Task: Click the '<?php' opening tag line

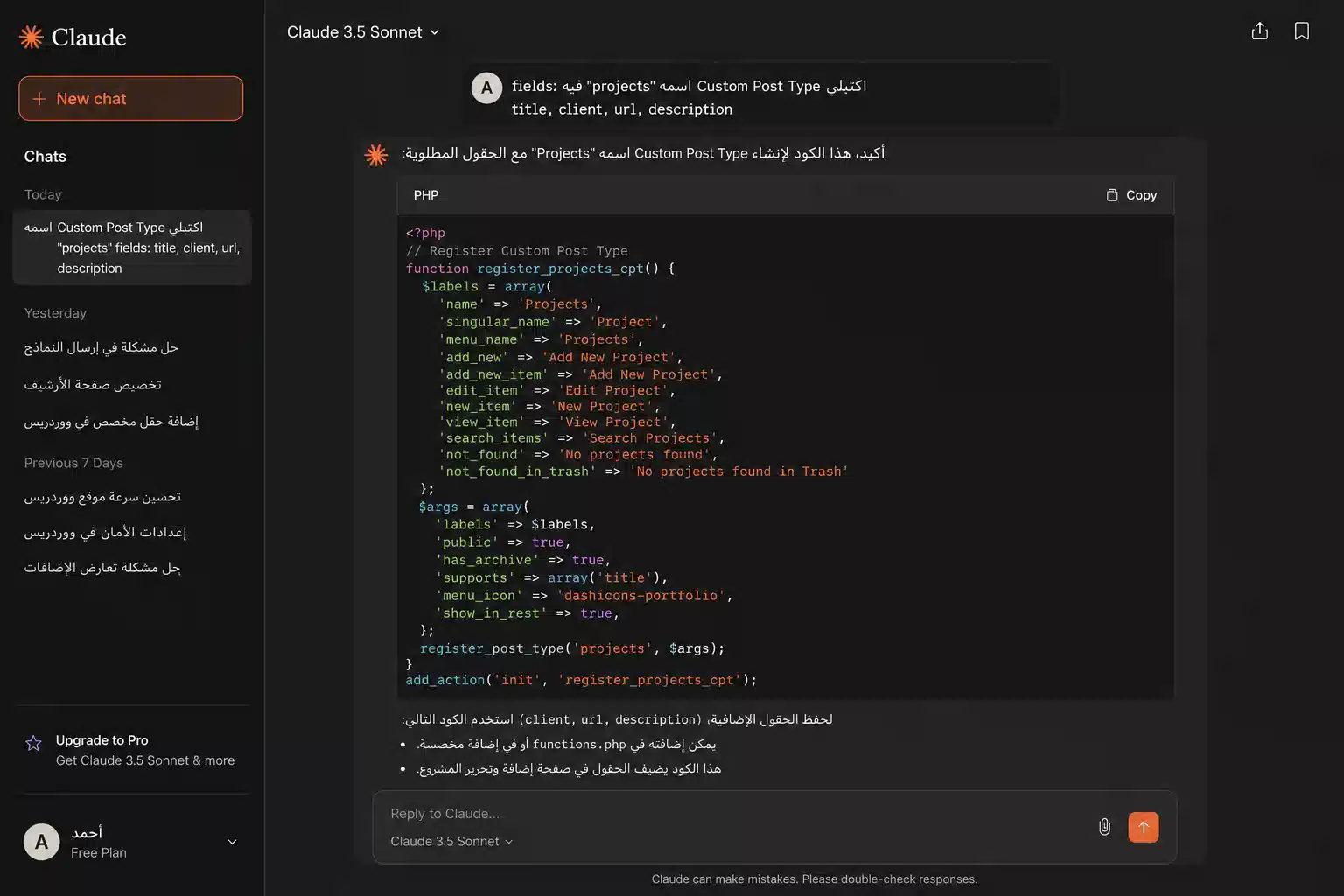Action: point(425,233)
